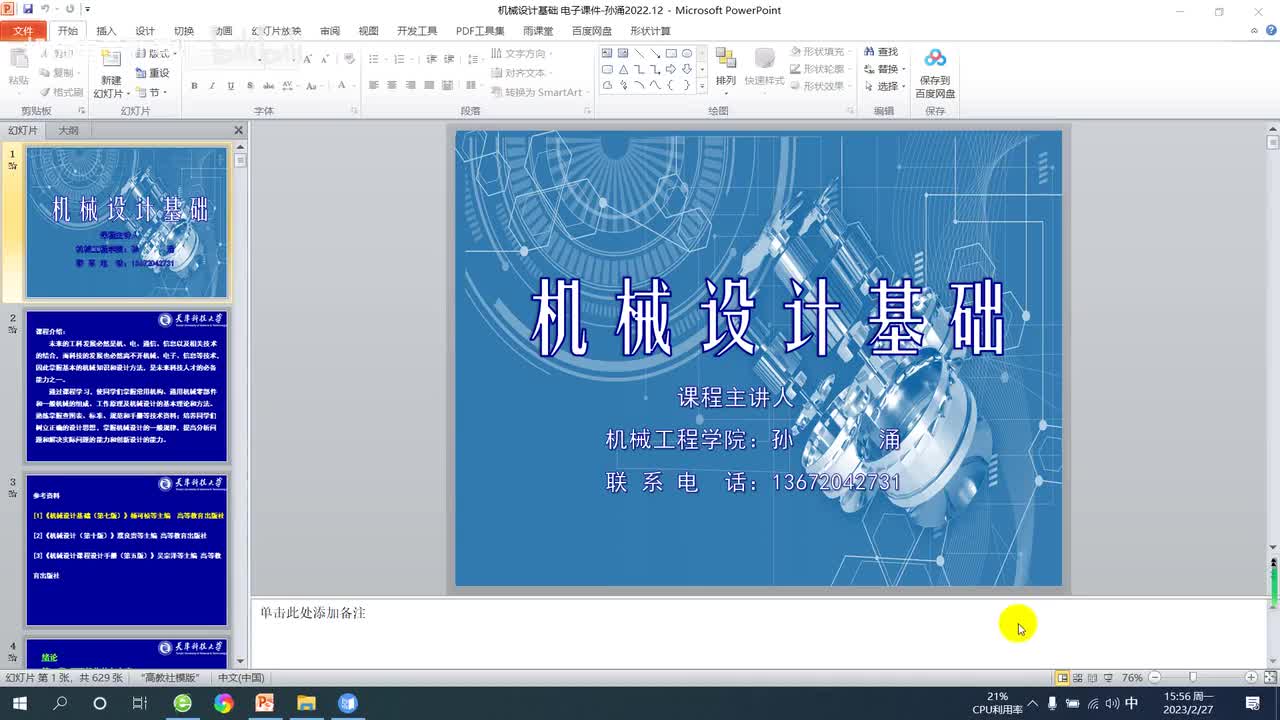Click the language 中文(中国) status button
Image resolution: width=1280 pixels, height=720 pixels.
click(x=241, y=678)
